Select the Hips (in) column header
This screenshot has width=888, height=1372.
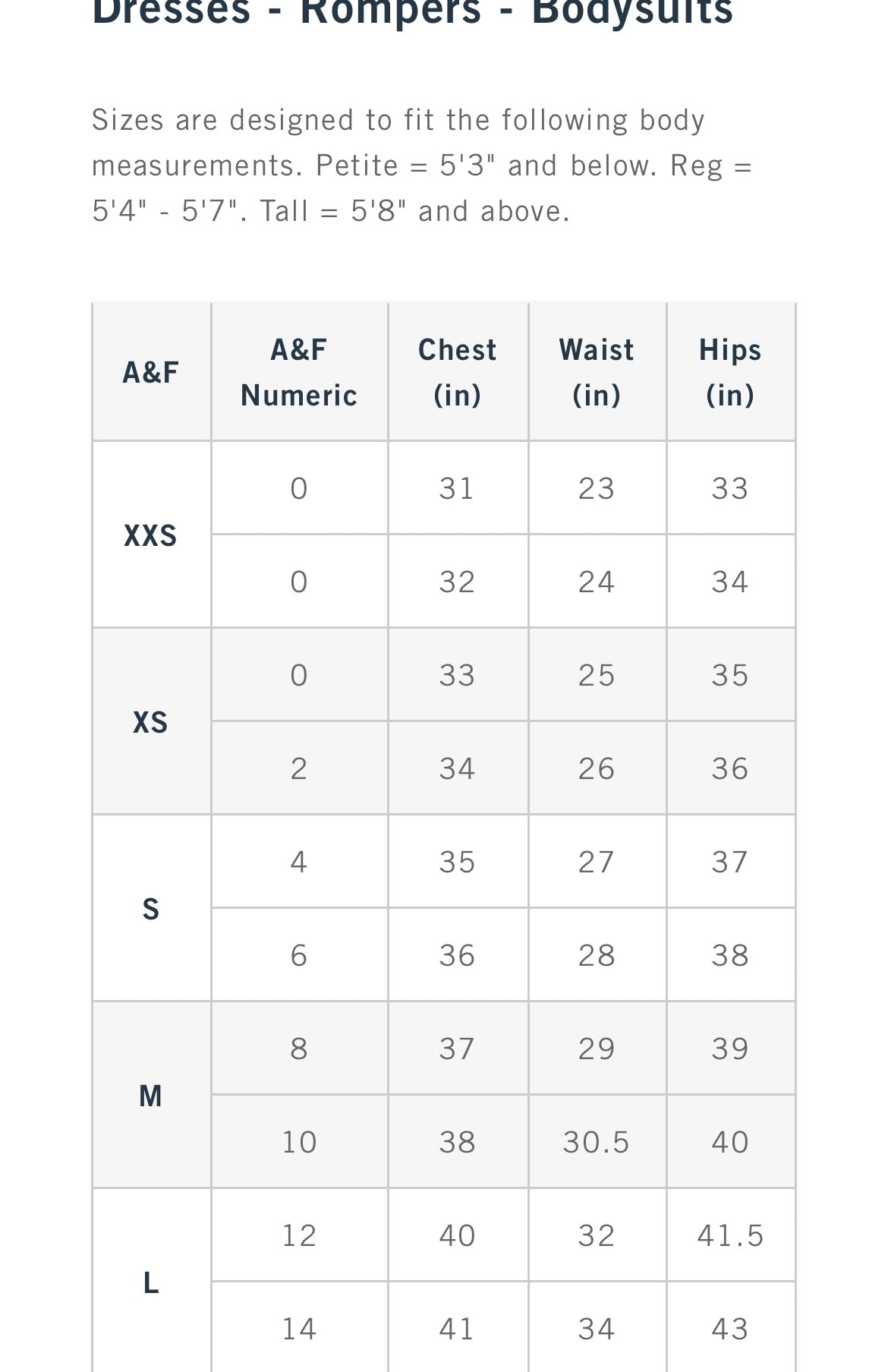click(x=730, y=372)
